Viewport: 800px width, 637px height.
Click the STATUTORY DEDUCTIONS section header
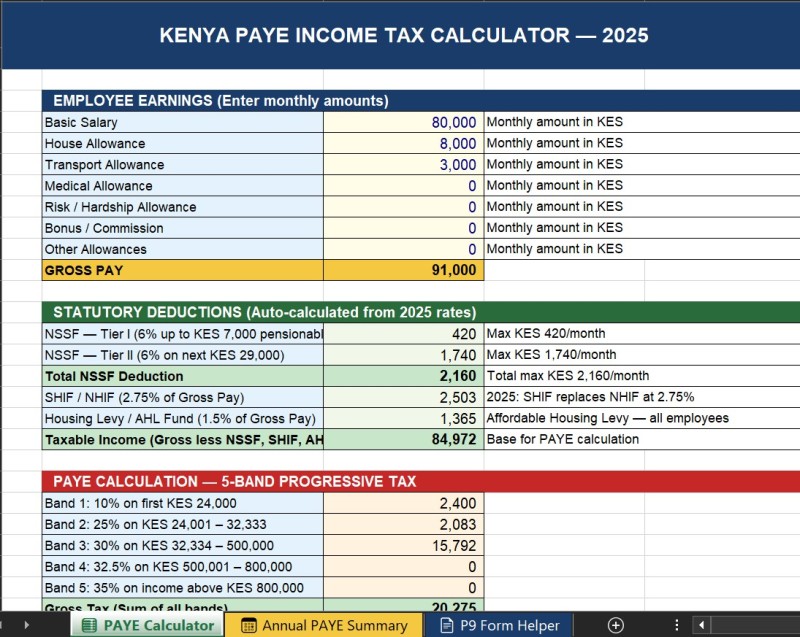coord(421,312)
